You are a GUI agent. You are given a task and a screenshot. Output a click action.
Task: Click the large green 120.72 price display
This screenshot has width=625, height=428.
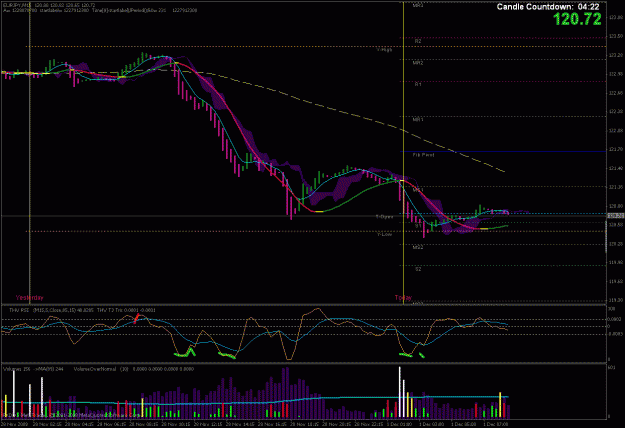(x=578, y=20)
